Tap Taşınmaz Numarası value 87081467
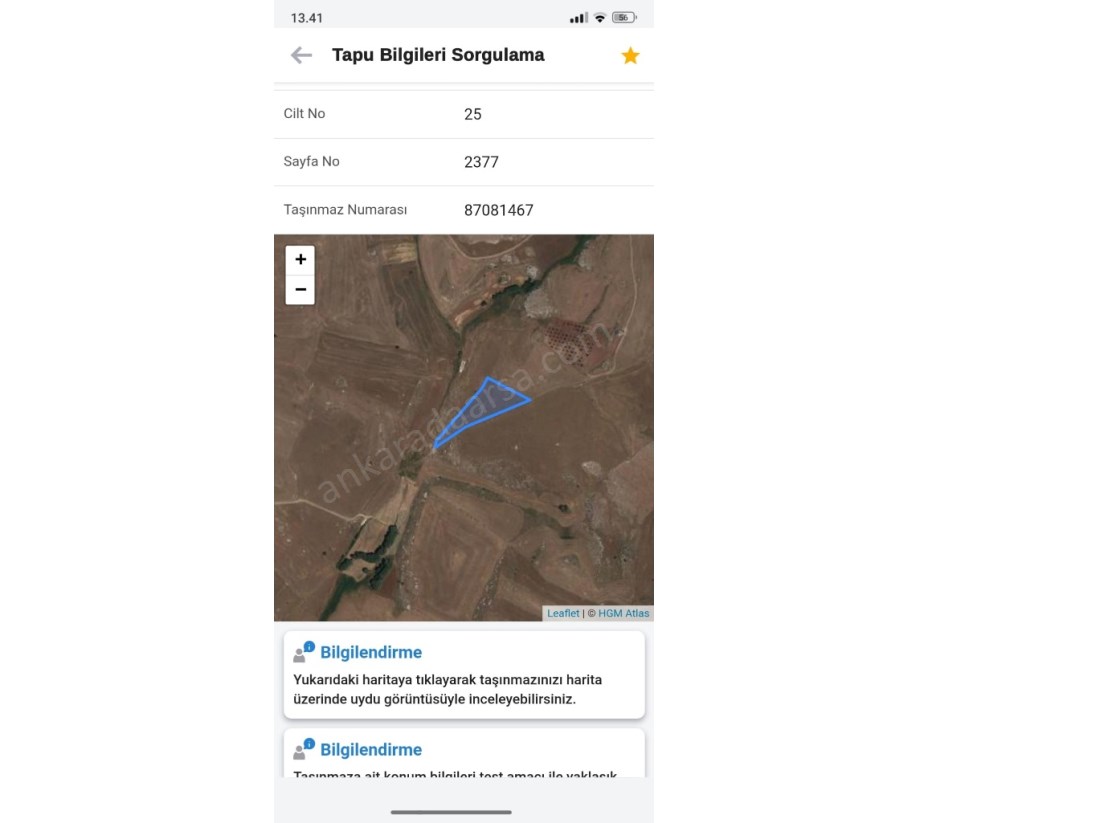 [x=499, y=210]
